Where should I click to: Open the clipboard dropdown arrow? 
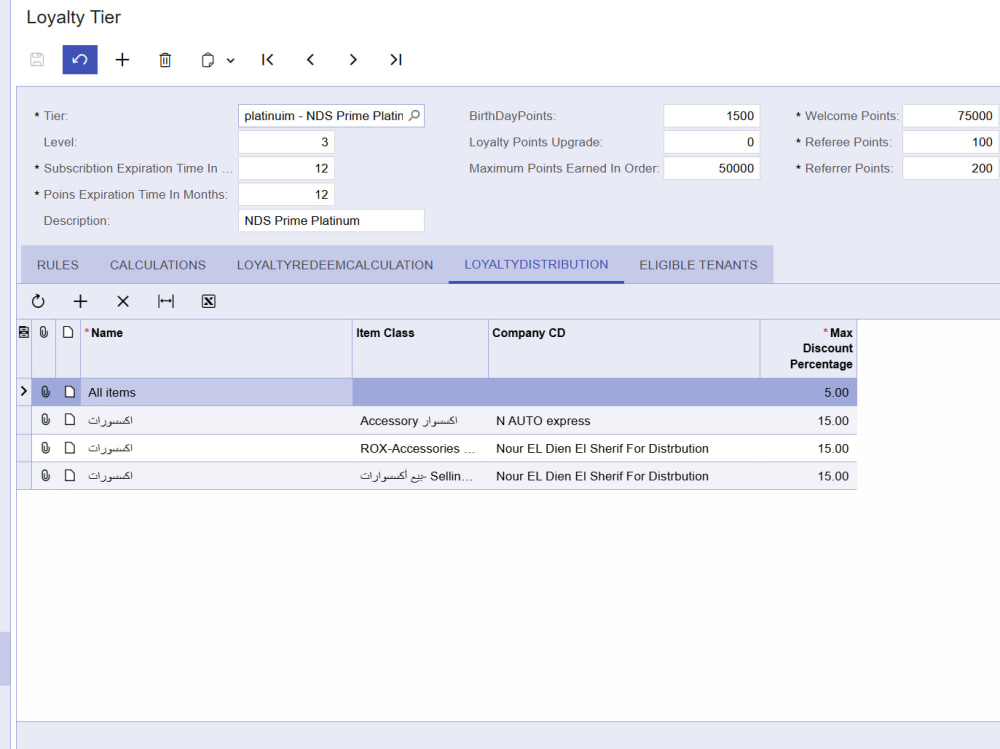[x=230, y=61]
